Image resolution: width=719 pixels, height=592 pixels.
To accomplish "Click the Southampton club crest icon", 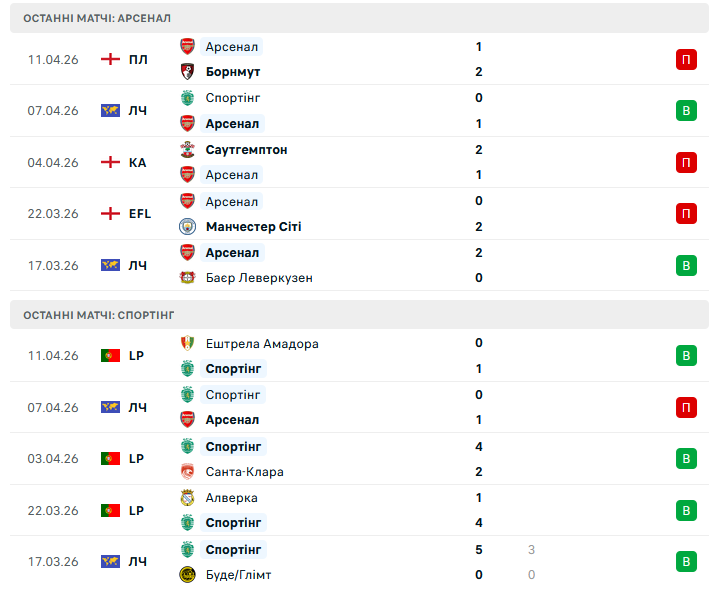I will click(x=187, y=149).
